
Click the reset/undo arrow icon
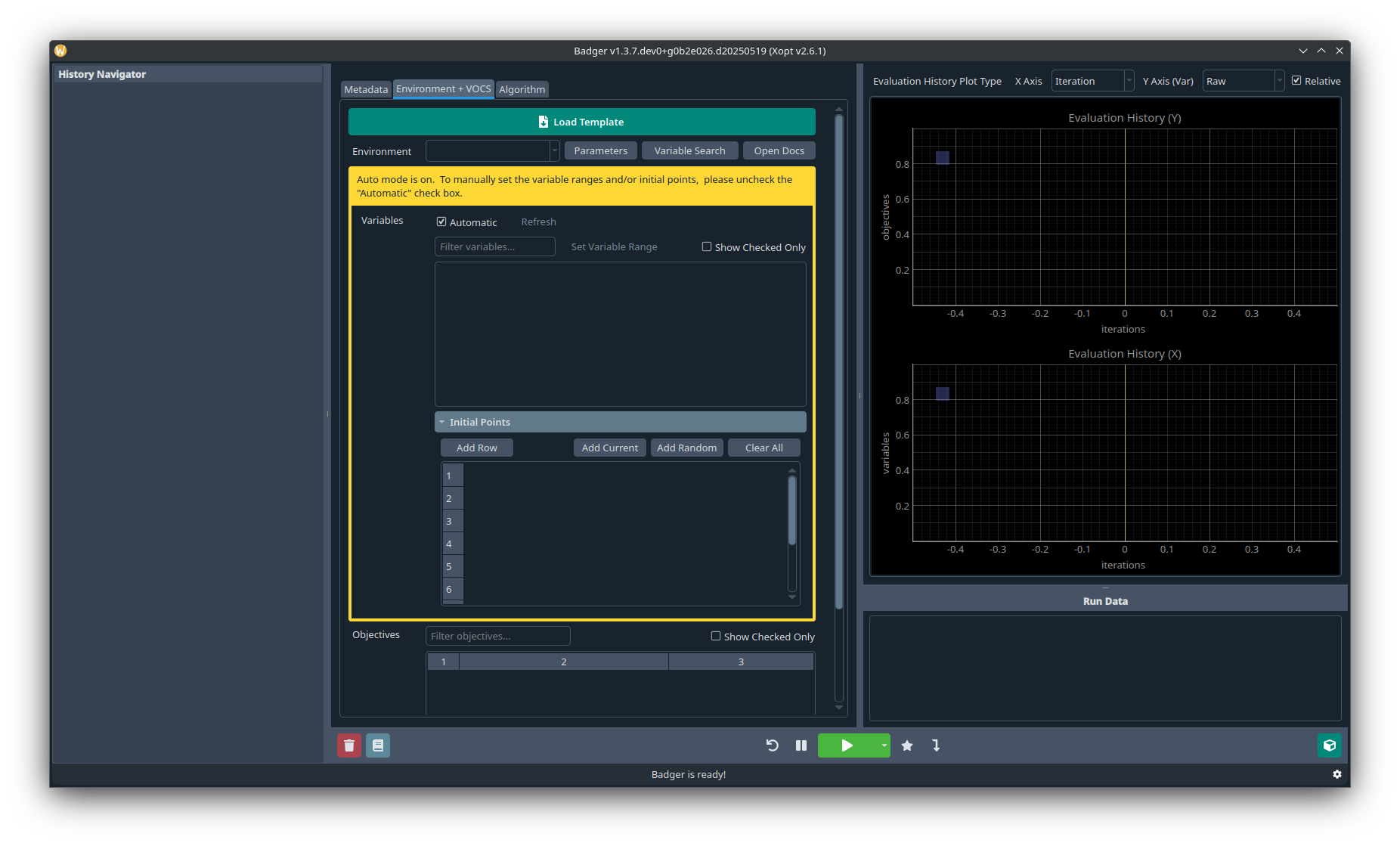coord(772,745)
